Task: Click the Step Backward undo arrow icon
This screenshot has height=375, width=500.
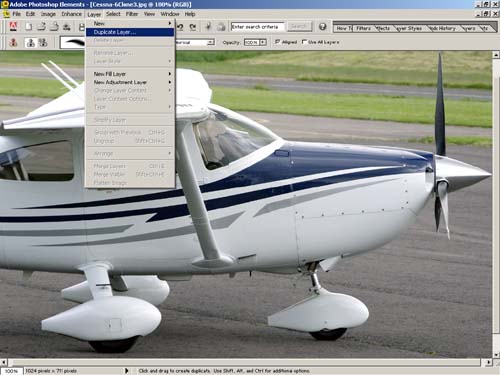Action: coord(180,27)
